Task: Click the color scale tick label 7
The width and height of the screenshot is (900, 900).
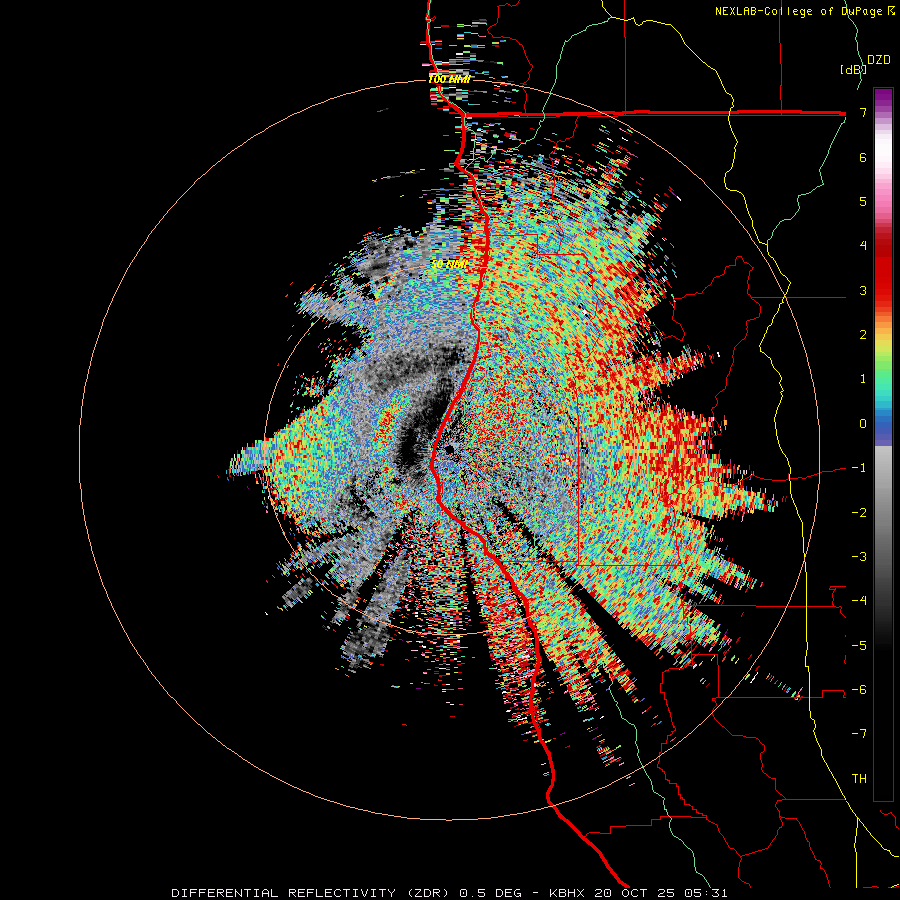Action: tap(863, 112)
